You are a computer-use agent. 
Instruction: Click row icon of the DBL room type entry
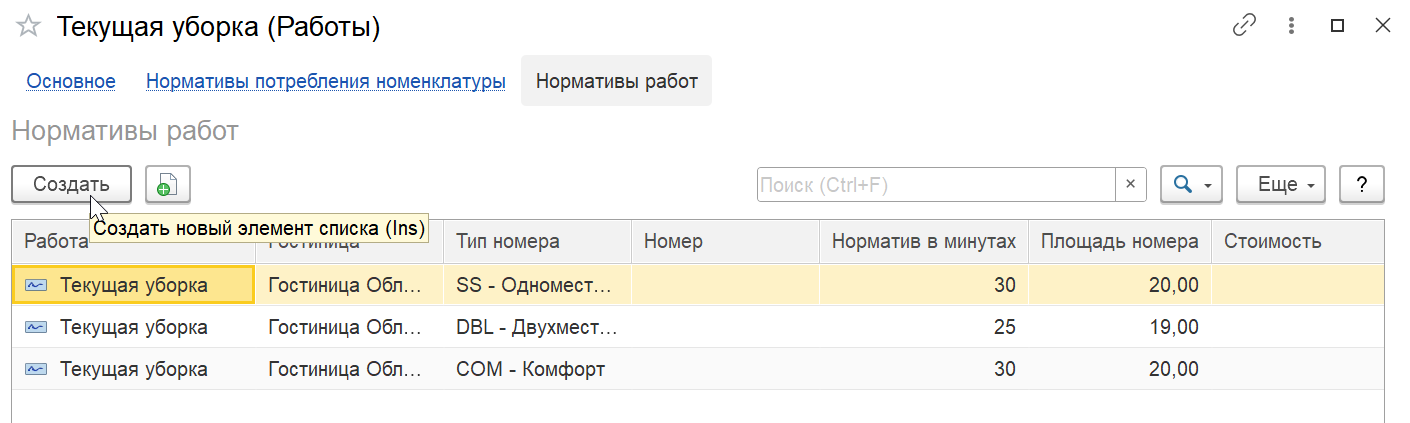[x=36, y=327]
